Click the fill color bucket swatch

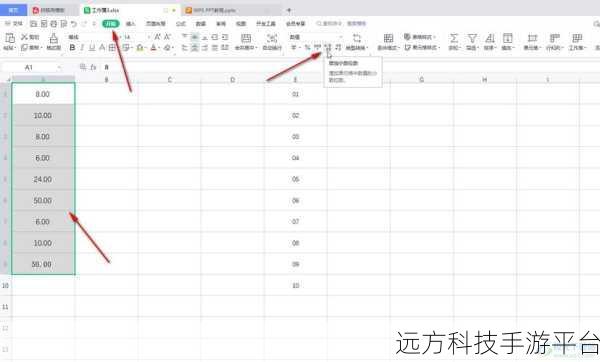pos(140,47)
